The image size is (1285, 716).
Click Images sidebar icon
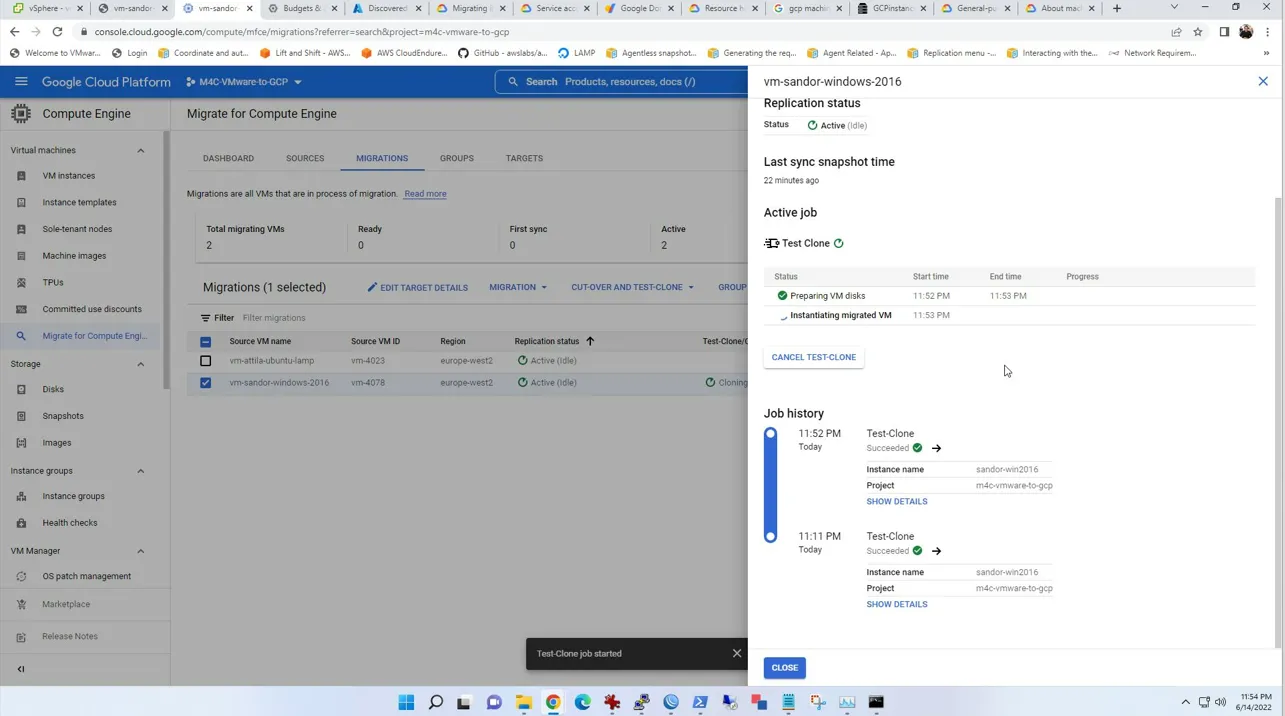(x=21, y=443)
